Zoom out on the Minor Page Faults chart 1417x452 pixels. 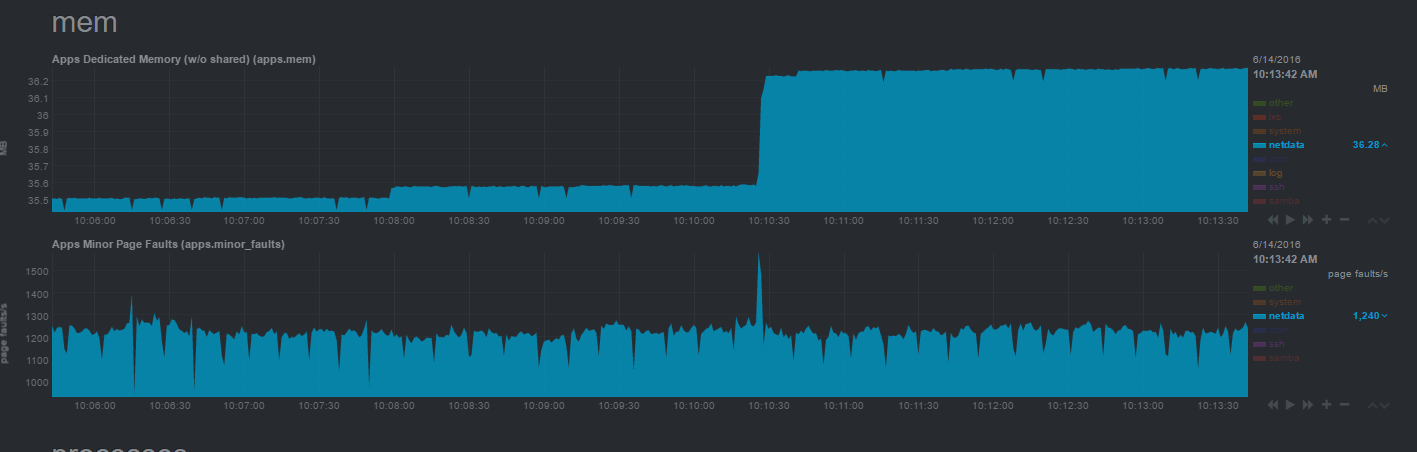pos(1345,404)
